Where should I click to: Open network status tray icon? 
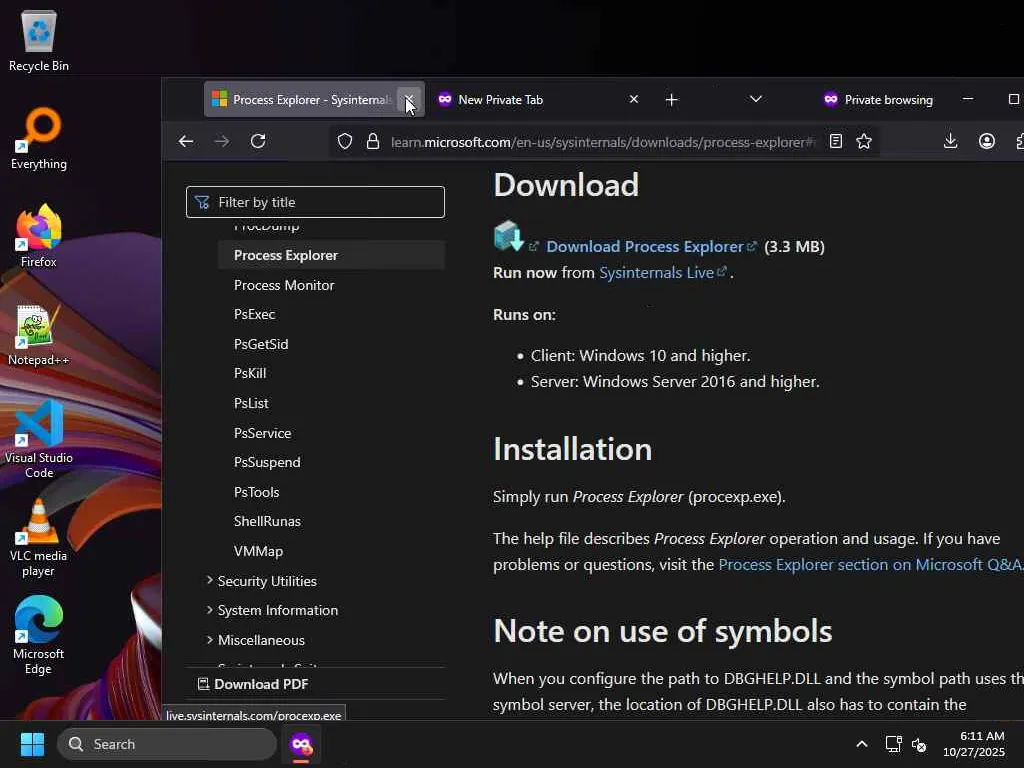click(x=893, y=744)
